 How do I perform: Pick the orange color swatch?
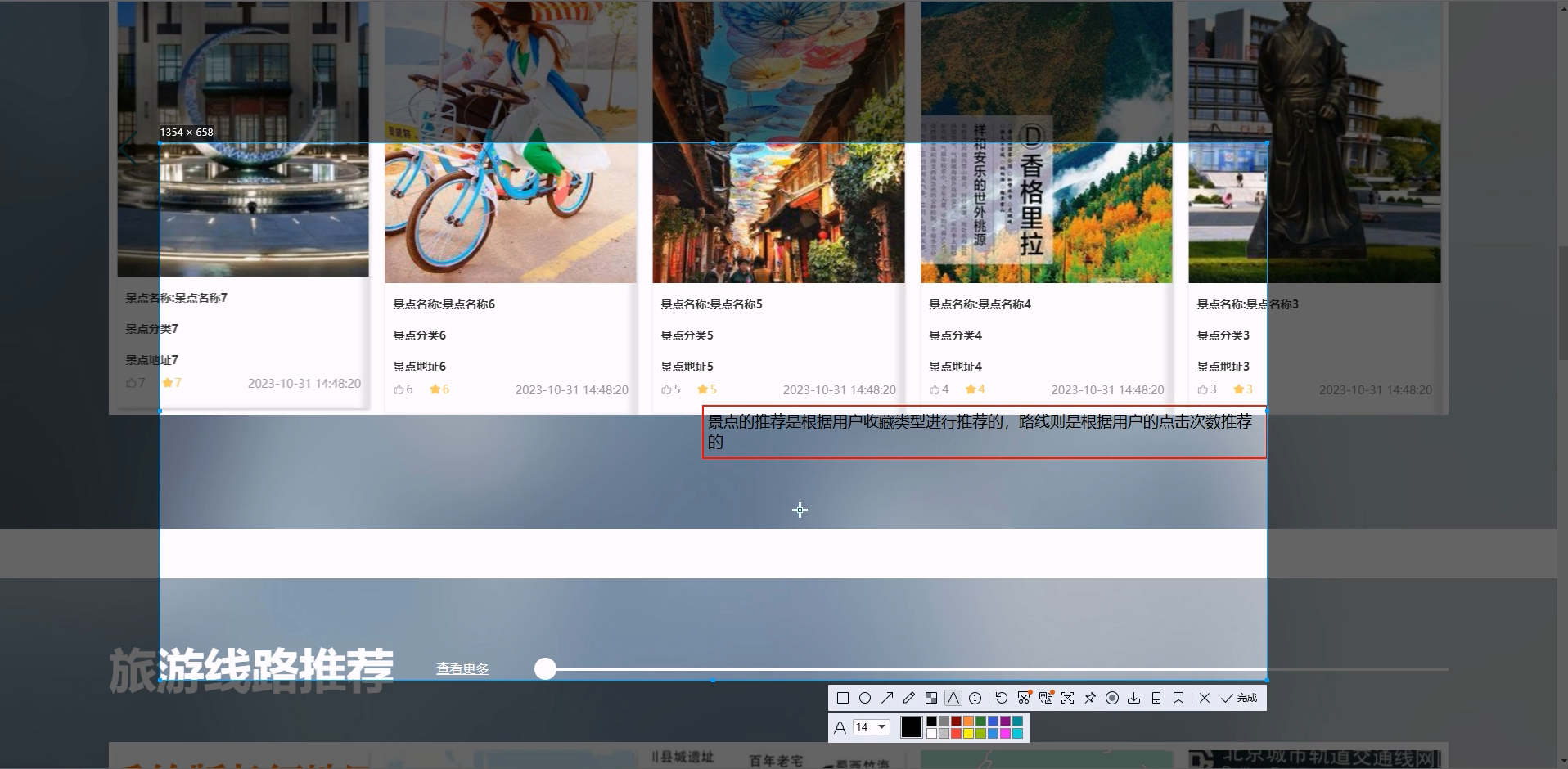968,721
